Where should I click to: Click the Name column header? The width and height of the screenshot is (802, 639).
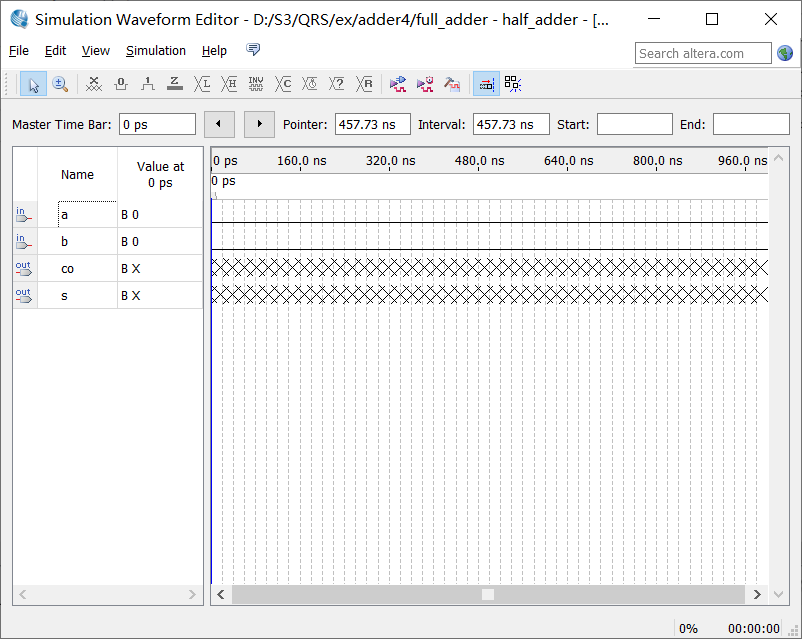77,174
